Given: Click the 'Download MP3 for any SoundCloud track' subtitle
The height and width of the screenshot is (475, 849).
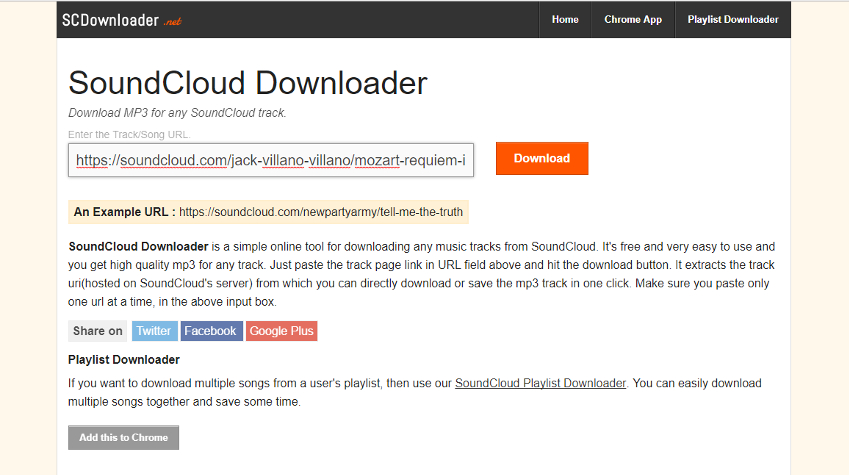Looking at the screenshot, I should click(177, 113).
